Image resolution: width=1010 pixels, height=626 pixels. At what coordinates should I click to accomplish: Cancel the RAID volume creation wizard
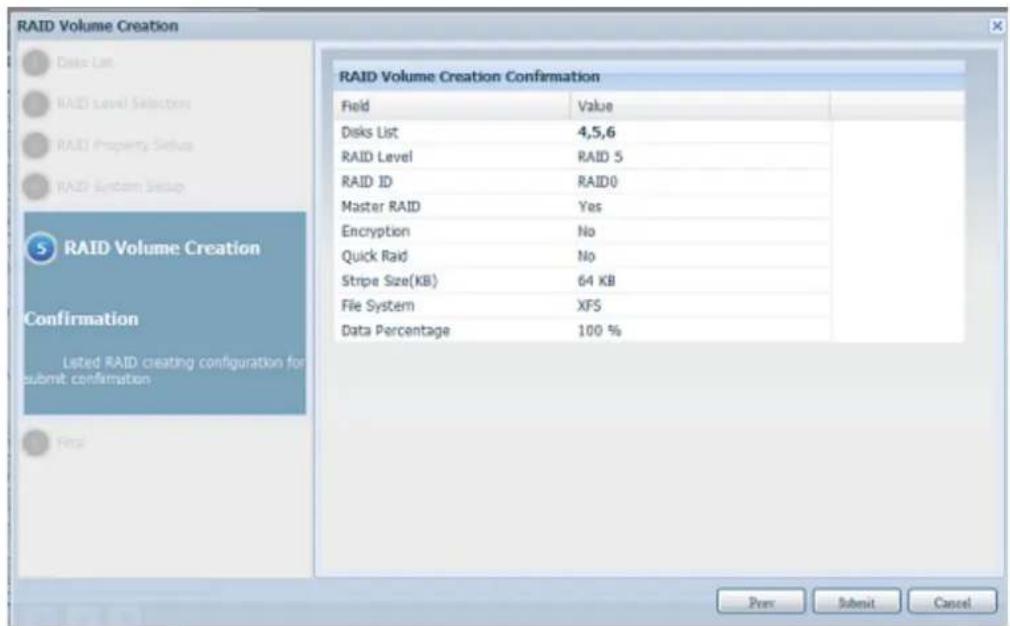pyautogui.click(x=952, y=602)
